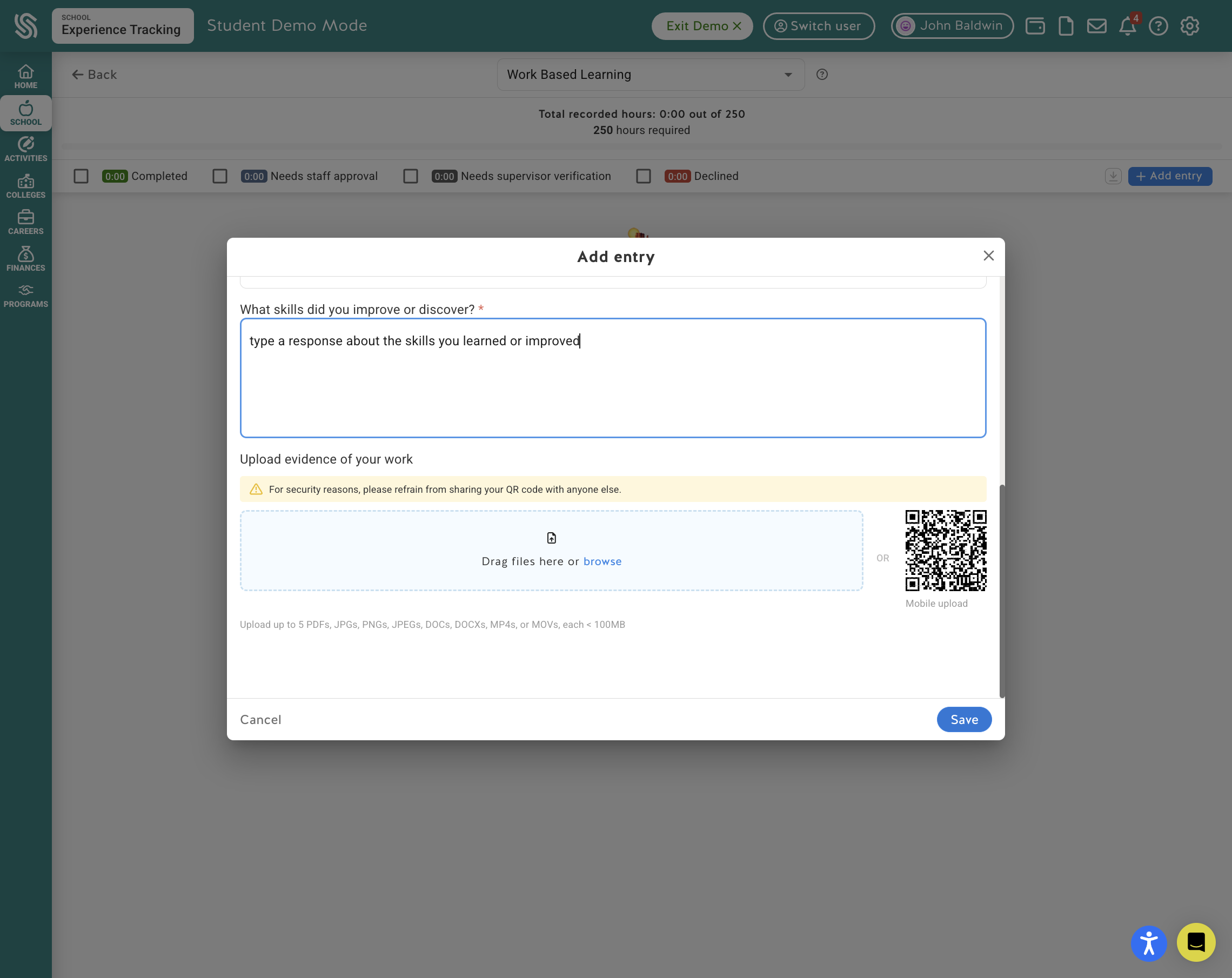The width and height of the screenshot is (1232, 978).
Task: Toggle the Completed filter checkbox
Action: tap(81, 176)
